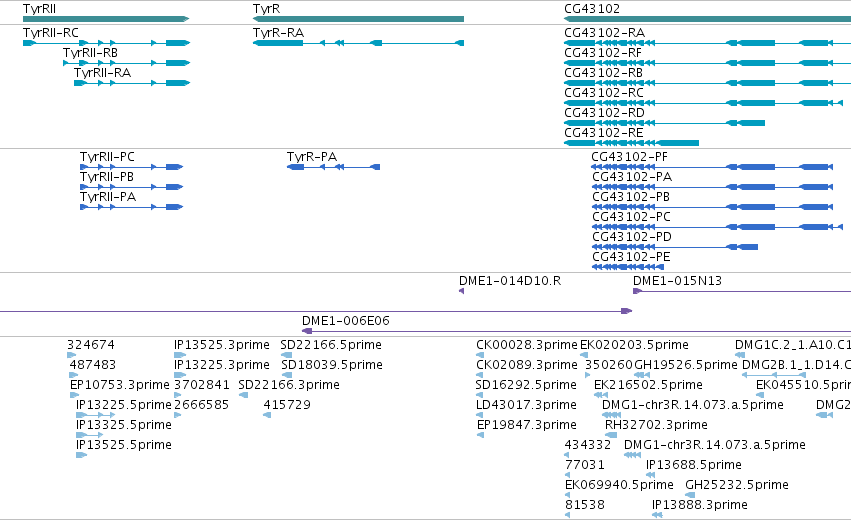The width and height of the screenshot is (851, 520).
Task: Open EP19847.3prime EST feature
Action: point(480,435)
